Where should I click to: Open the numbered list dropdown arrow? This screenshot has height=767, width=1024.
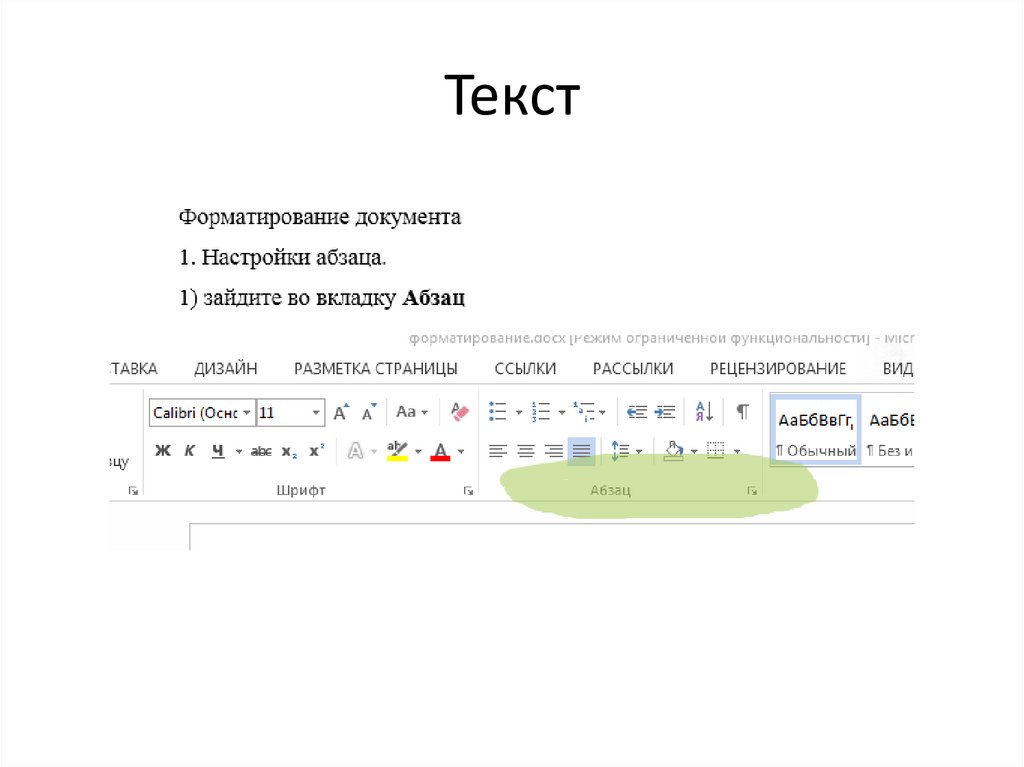coord(562,413)
